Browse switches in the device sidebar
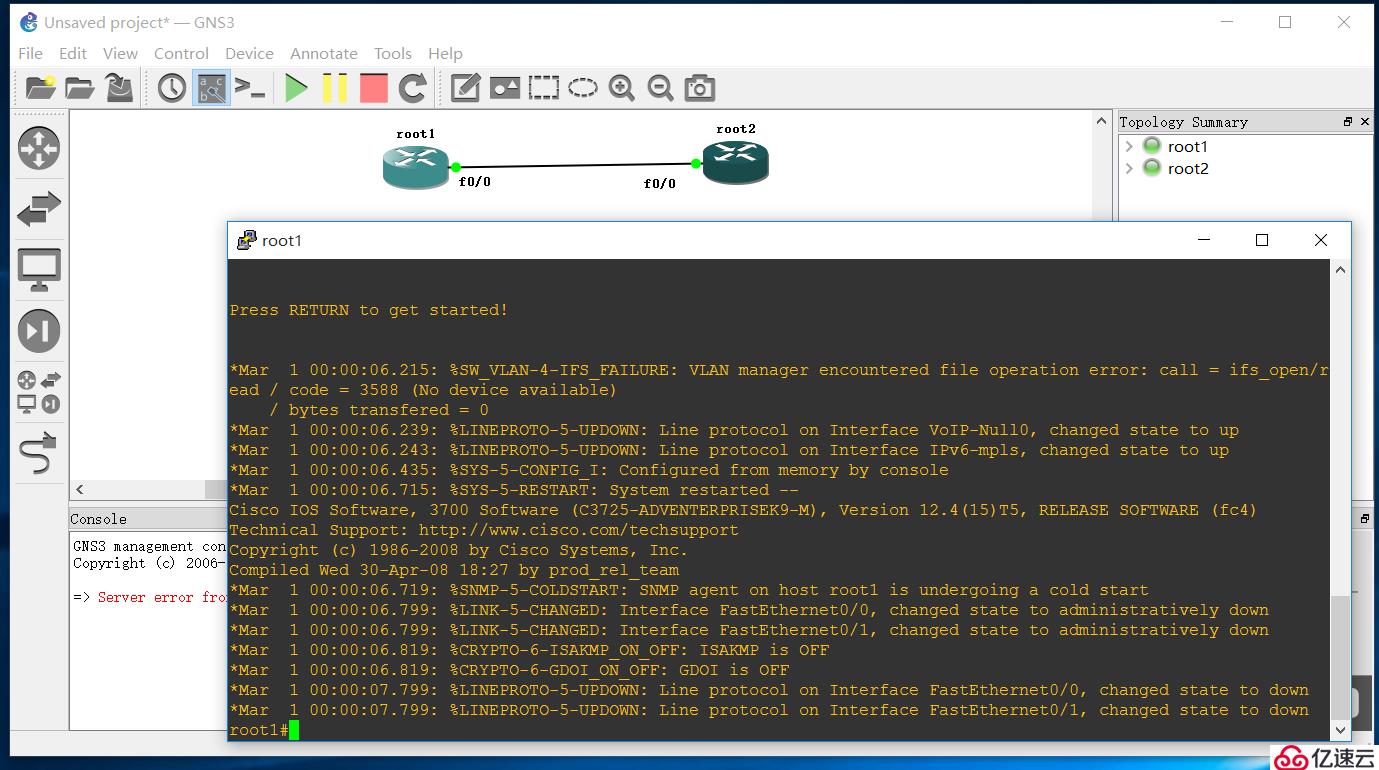Image resolution: width=1379 pixels, height=770 pixels. [39, 209]
